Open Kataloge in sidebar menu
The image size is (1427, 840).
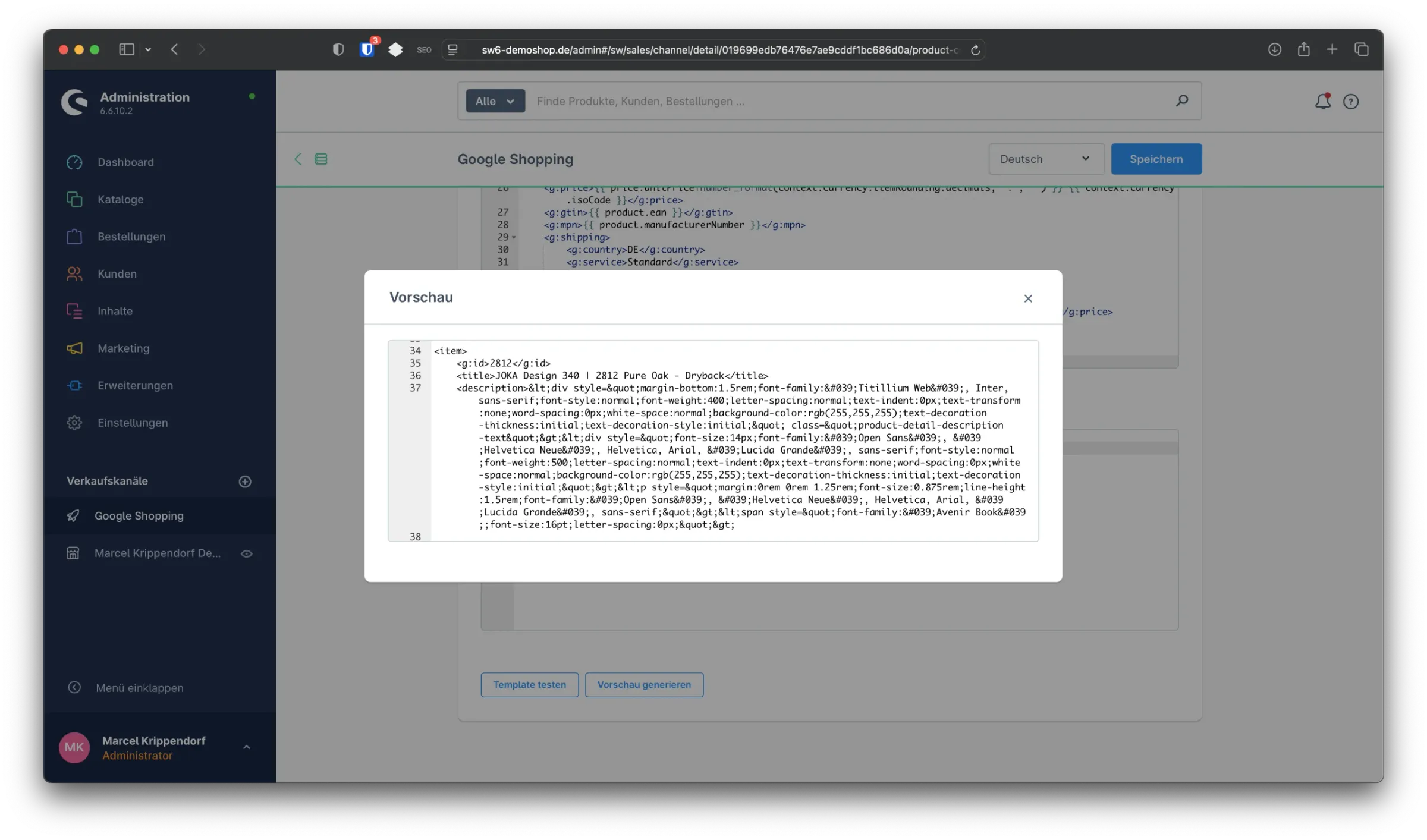[120, 200]
